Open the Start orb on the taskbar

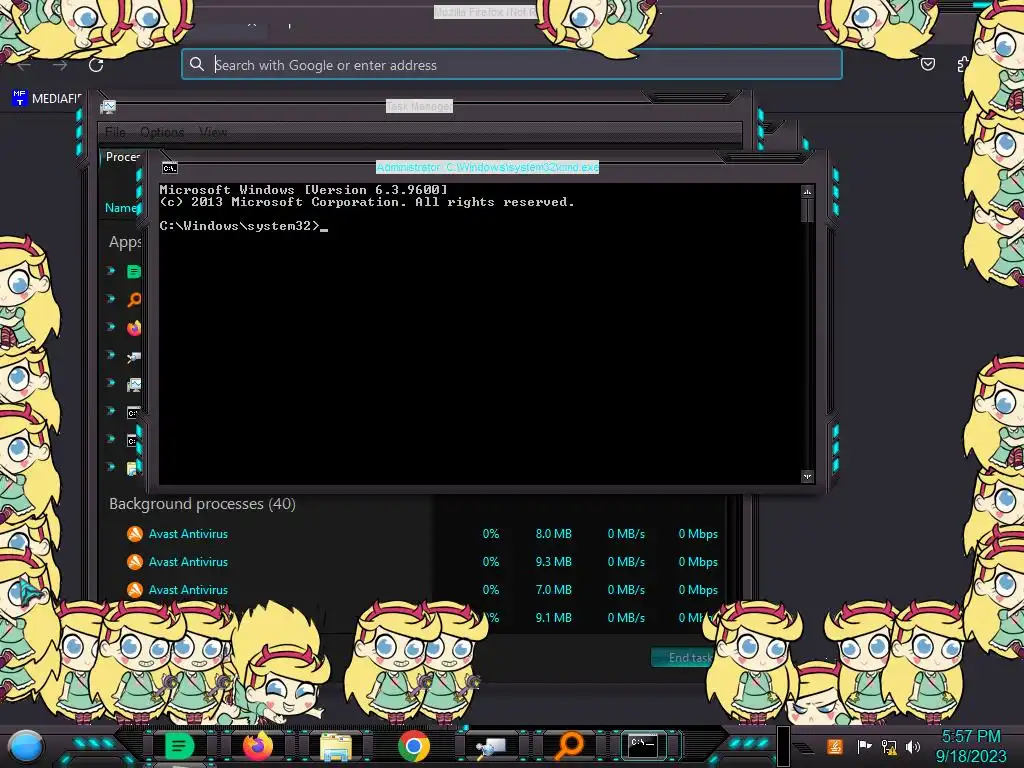(x=25, y=747)
